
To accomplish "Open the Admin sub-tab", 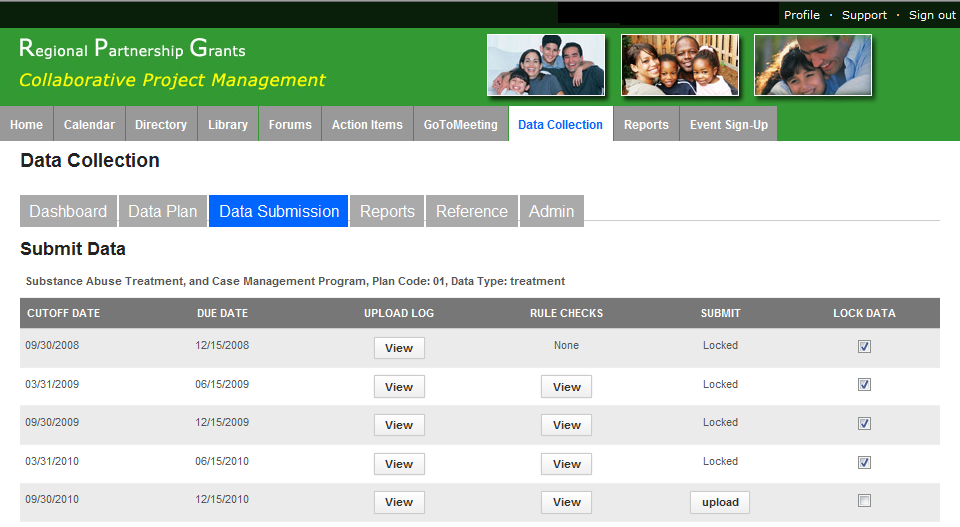I will pos(552,211).
